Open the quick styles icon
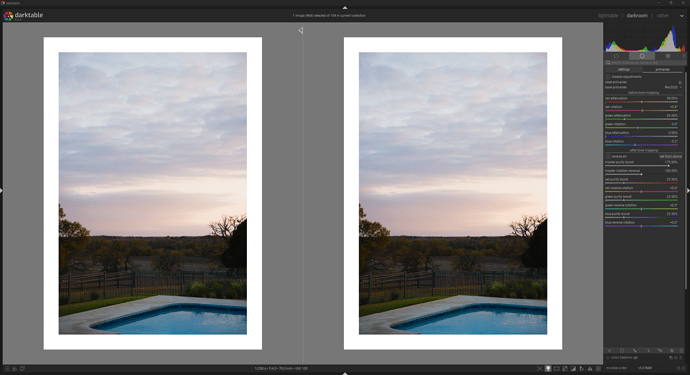Viewport: 690px width, 375px height. pos(15,368)
